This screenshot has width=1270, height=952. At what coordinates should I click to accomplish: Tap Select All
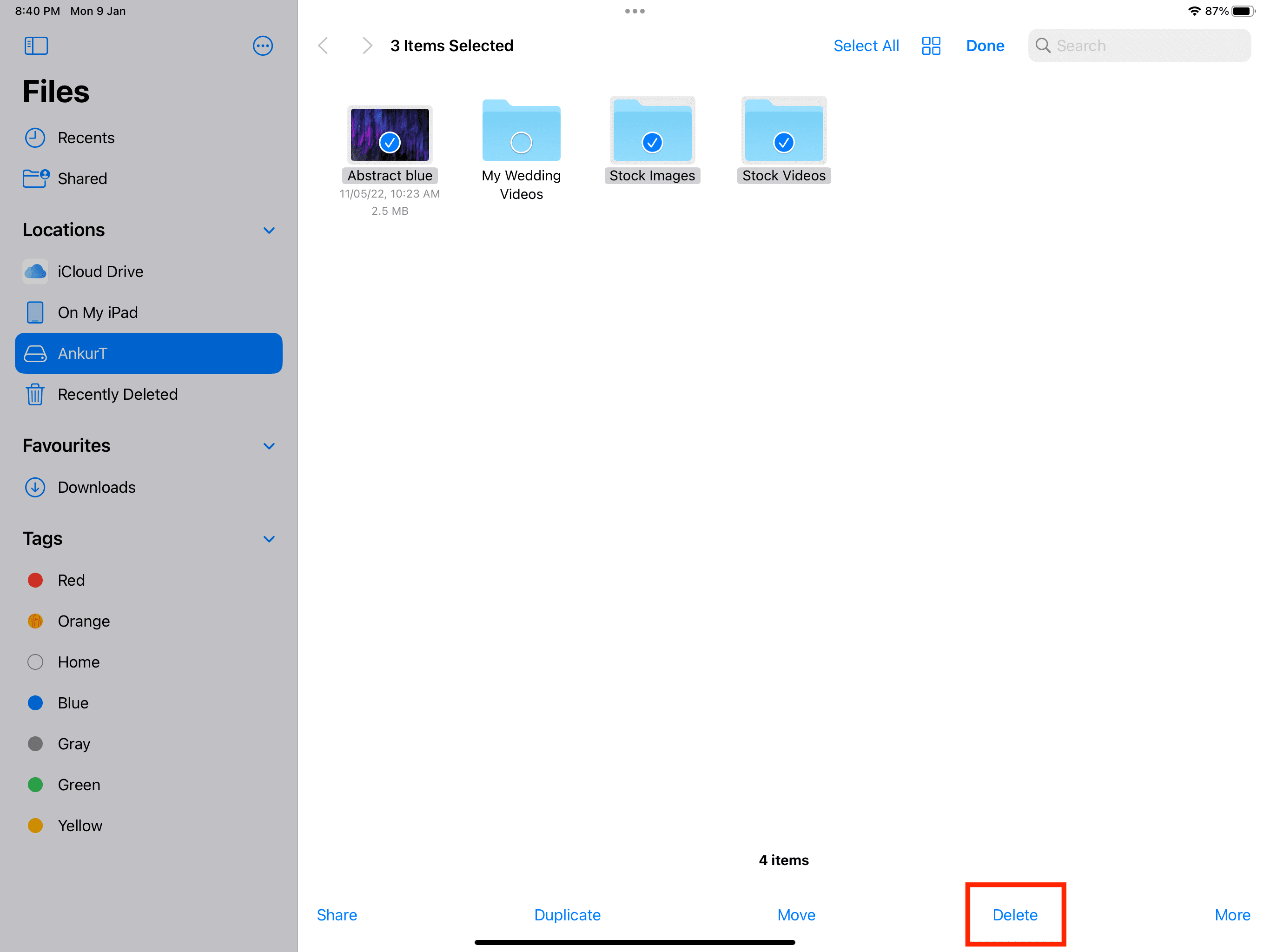pos(866,46)
